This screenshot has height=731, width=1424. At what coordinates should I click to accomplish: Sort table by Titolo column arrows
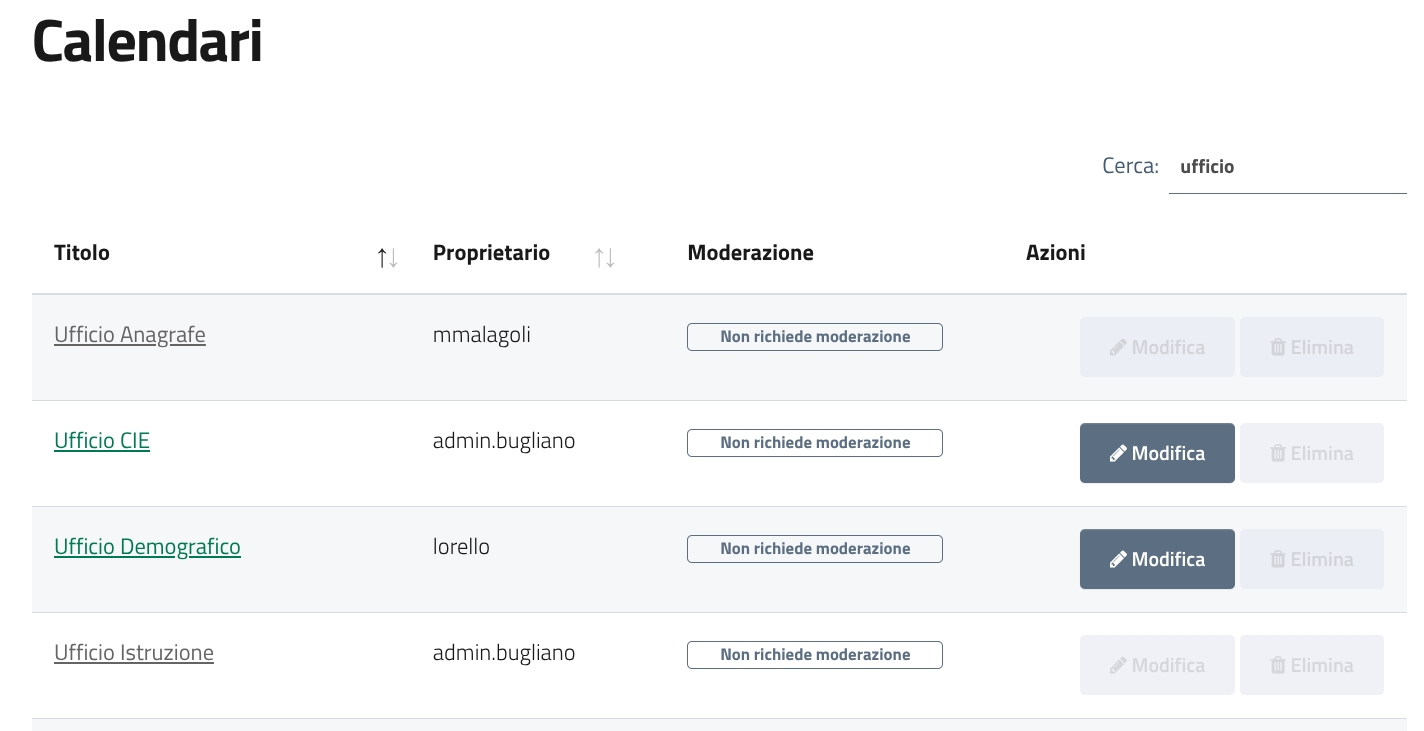[x=387, y=258]
